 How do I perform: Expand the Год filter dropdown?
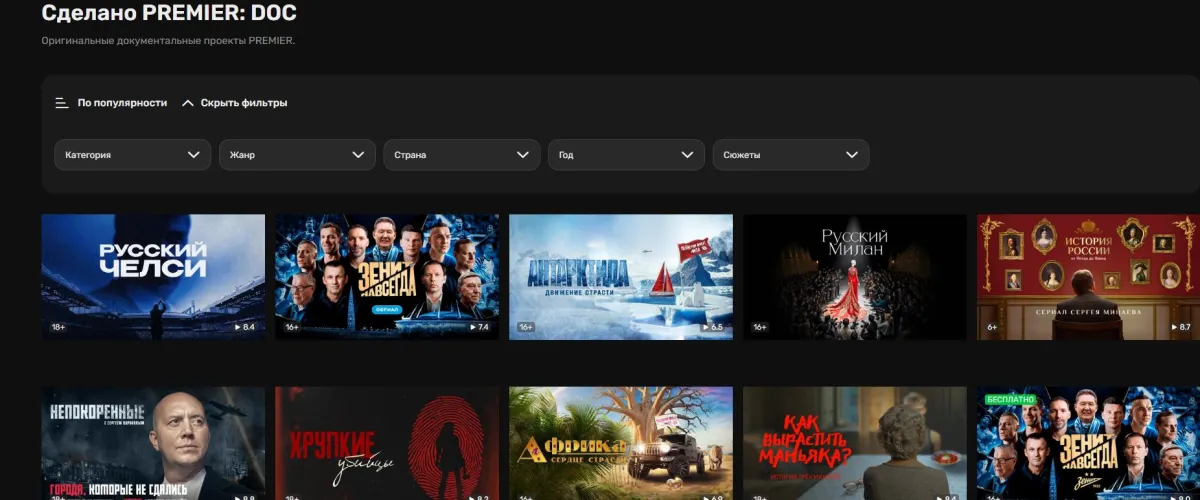(x=626, y=155)
